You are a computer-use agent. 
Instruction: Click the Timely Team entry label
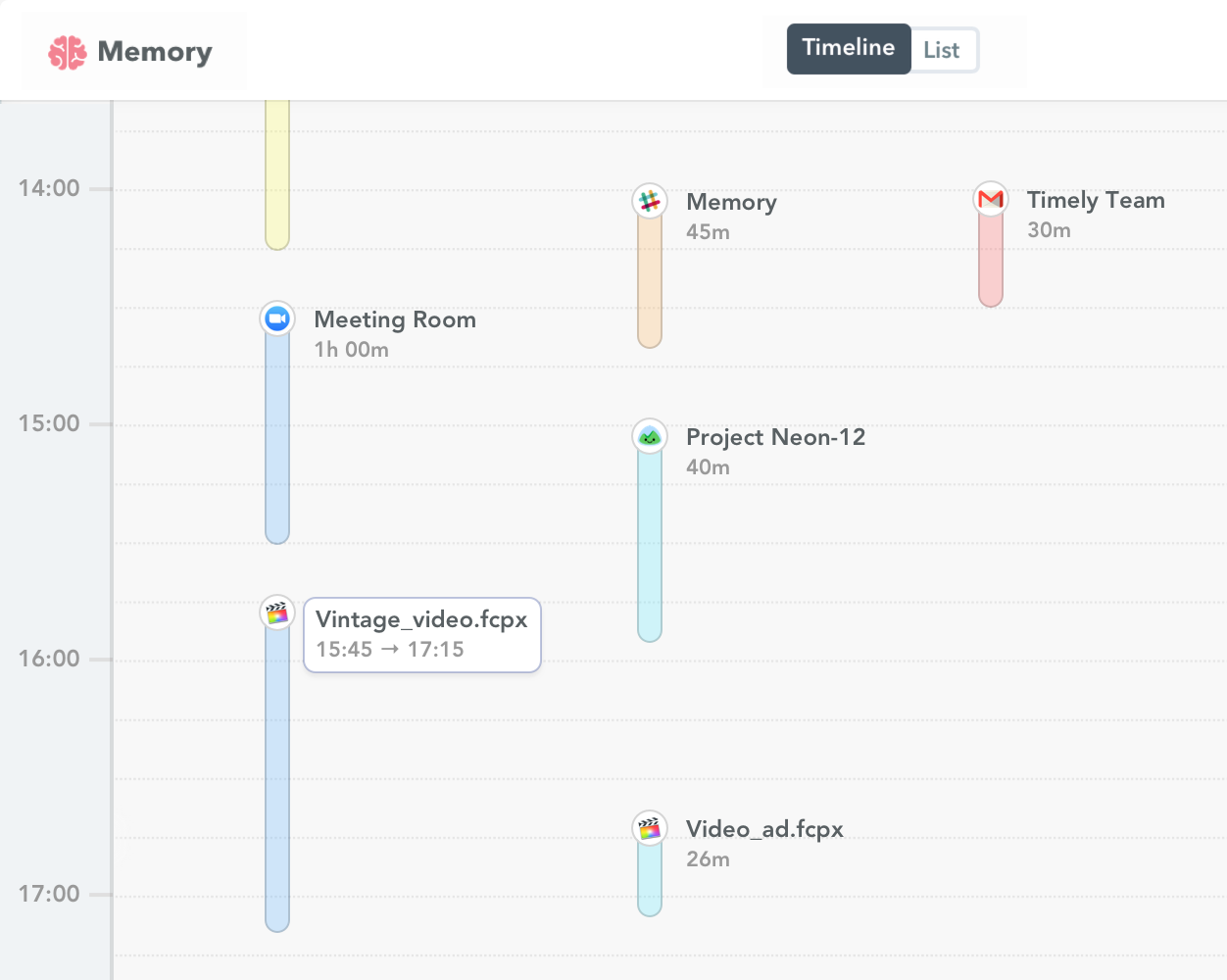[1096, 200]
